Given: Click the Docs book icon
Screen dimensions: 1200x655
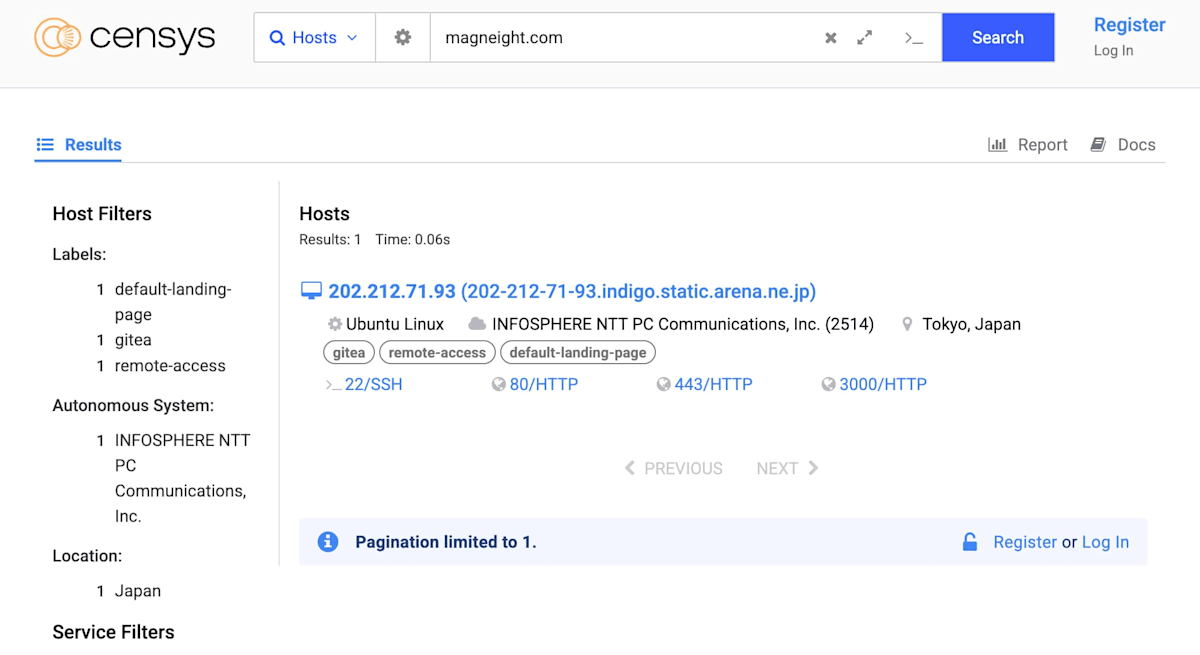Looking at the screenshot, I should (1098, 145).
